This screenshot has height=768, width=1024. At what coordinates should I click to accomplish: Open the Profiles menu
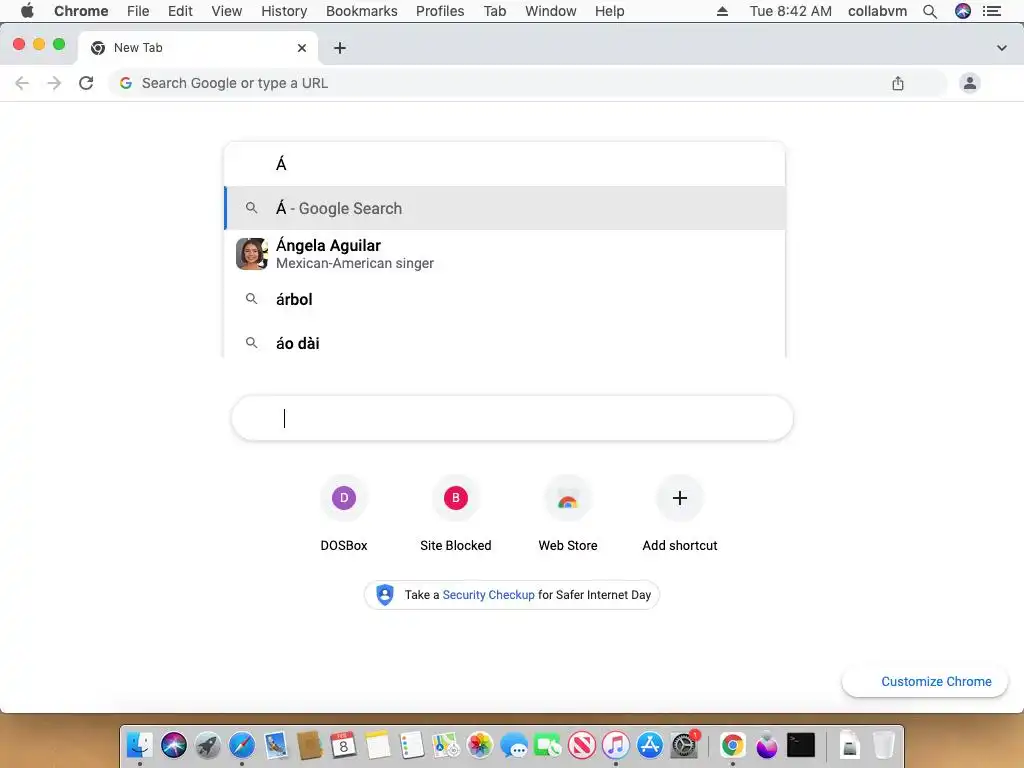point(440,11)
